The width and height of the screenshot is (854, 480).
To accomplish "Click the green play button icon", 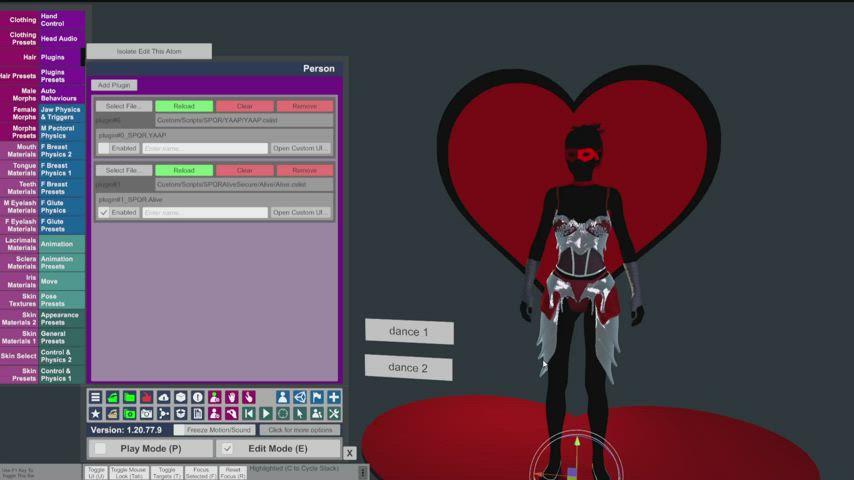I will click(x=266, y=414).
